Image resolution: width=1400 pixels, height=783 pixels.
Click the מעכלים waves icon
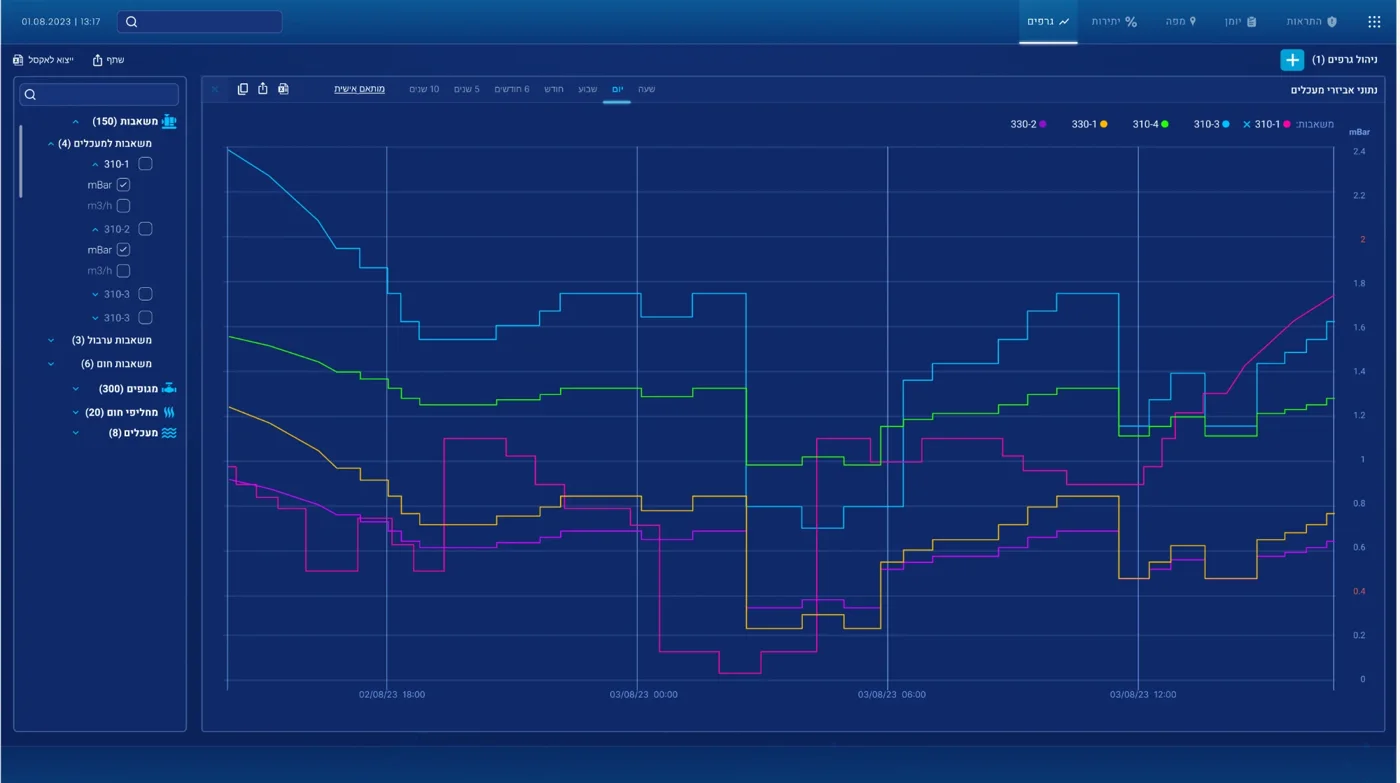coord(169,433)
